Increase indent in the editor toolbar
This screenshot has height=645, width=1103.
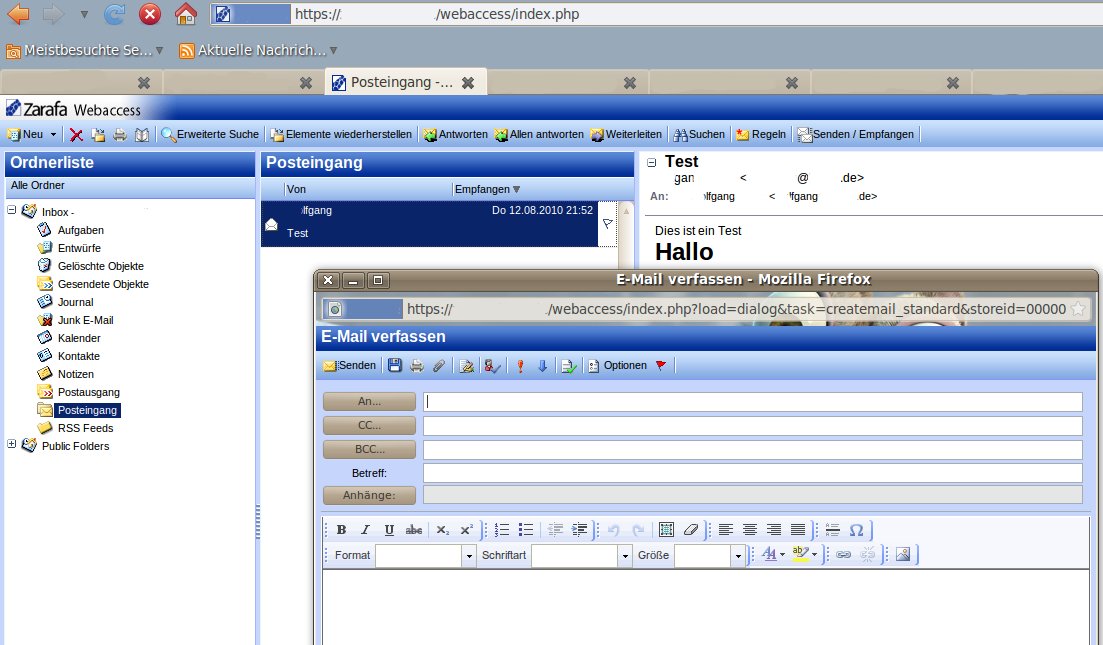coord(579,530)
